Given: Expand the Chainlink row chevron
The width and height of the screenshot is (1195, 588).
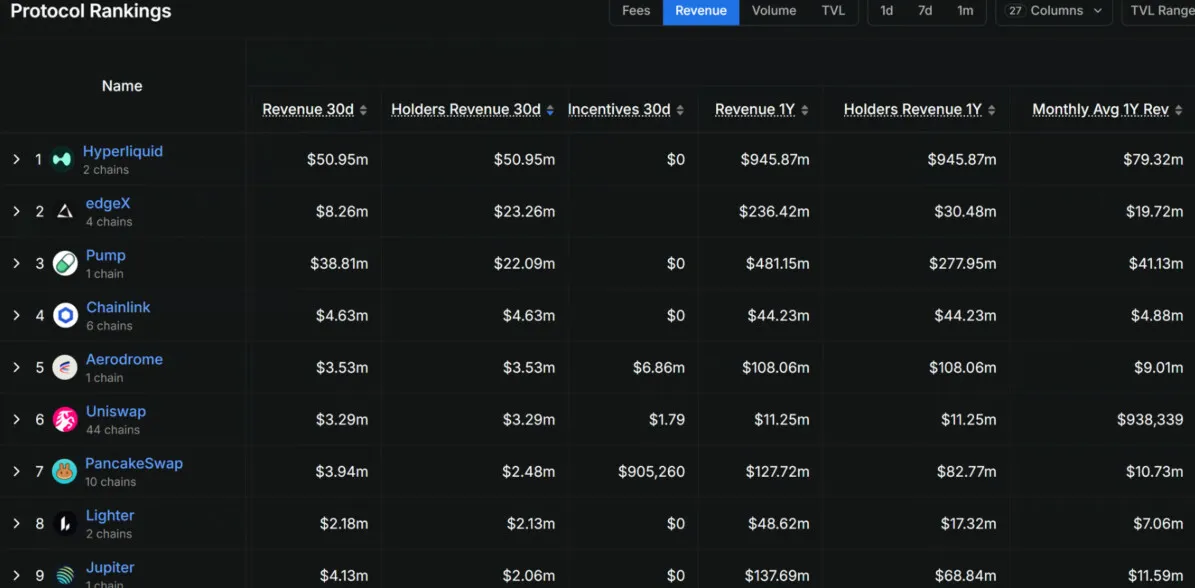Looking at the screenshot, I should coord(16,315).
